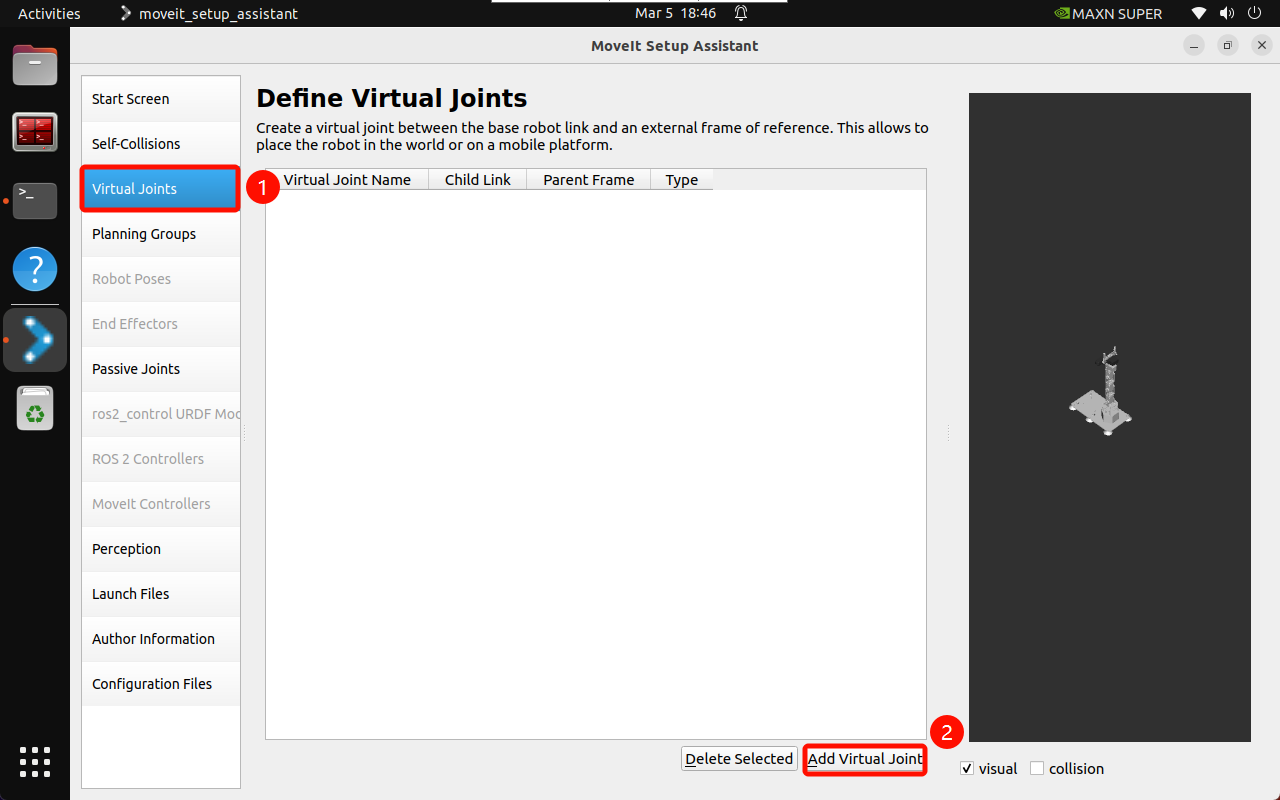Open the Files app in the dock
The width and height of the screenshot is (1280, 800).
[35, 66]
